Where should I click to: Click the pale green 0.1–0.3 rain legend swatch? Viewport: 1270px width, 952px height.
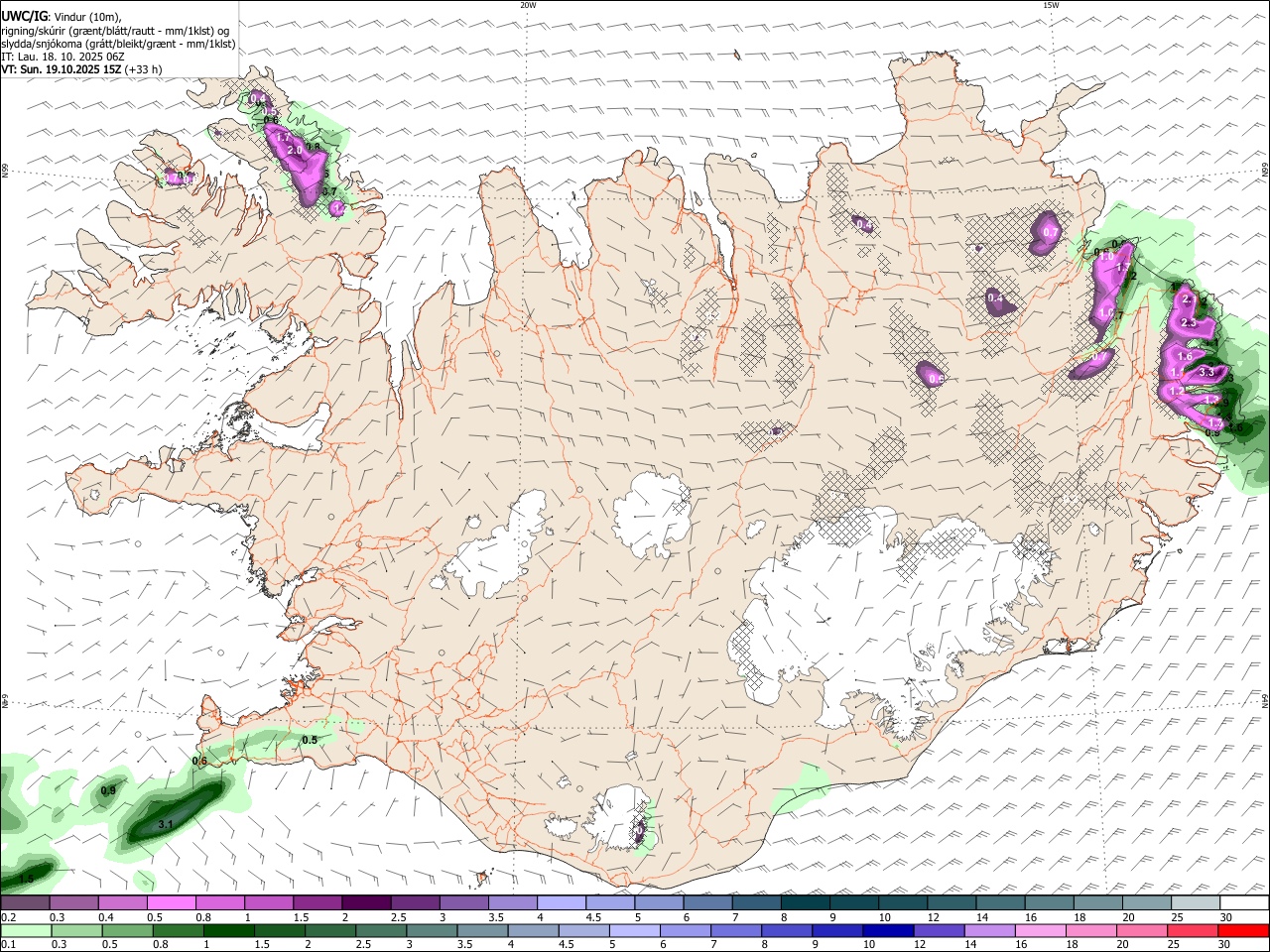(x=25, y=930)
